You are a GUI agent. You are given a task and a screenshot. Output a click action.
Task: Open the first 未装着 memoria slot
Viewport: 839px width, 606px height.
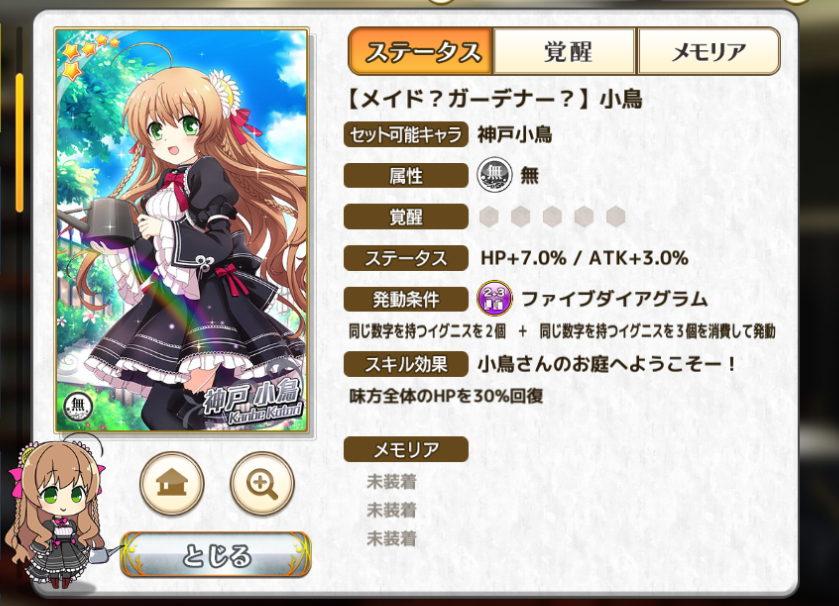[392, 482]
